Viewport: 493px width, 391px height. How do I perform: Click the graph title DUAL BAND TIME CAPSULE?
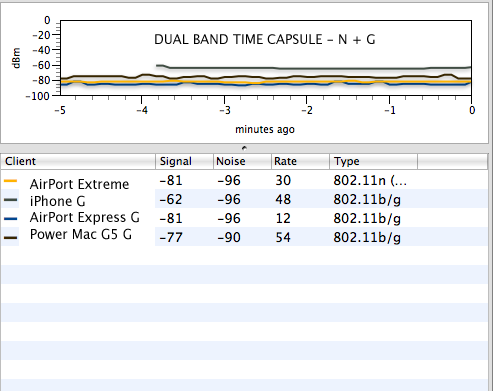pos(265,40)
